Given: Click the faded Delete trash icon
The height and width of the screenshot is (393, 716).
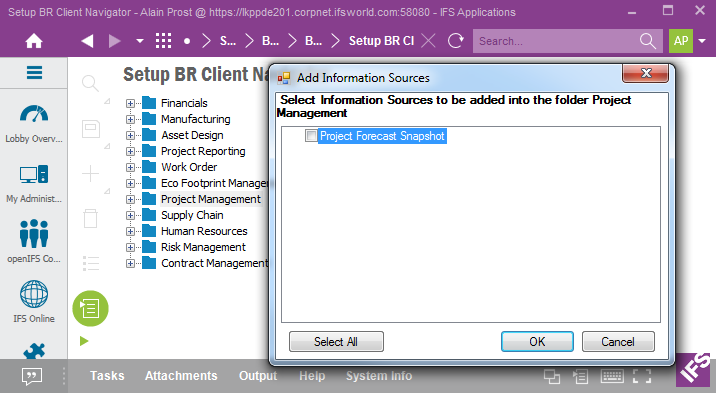Looking at the screenshot, I should [x=90, y=218].
